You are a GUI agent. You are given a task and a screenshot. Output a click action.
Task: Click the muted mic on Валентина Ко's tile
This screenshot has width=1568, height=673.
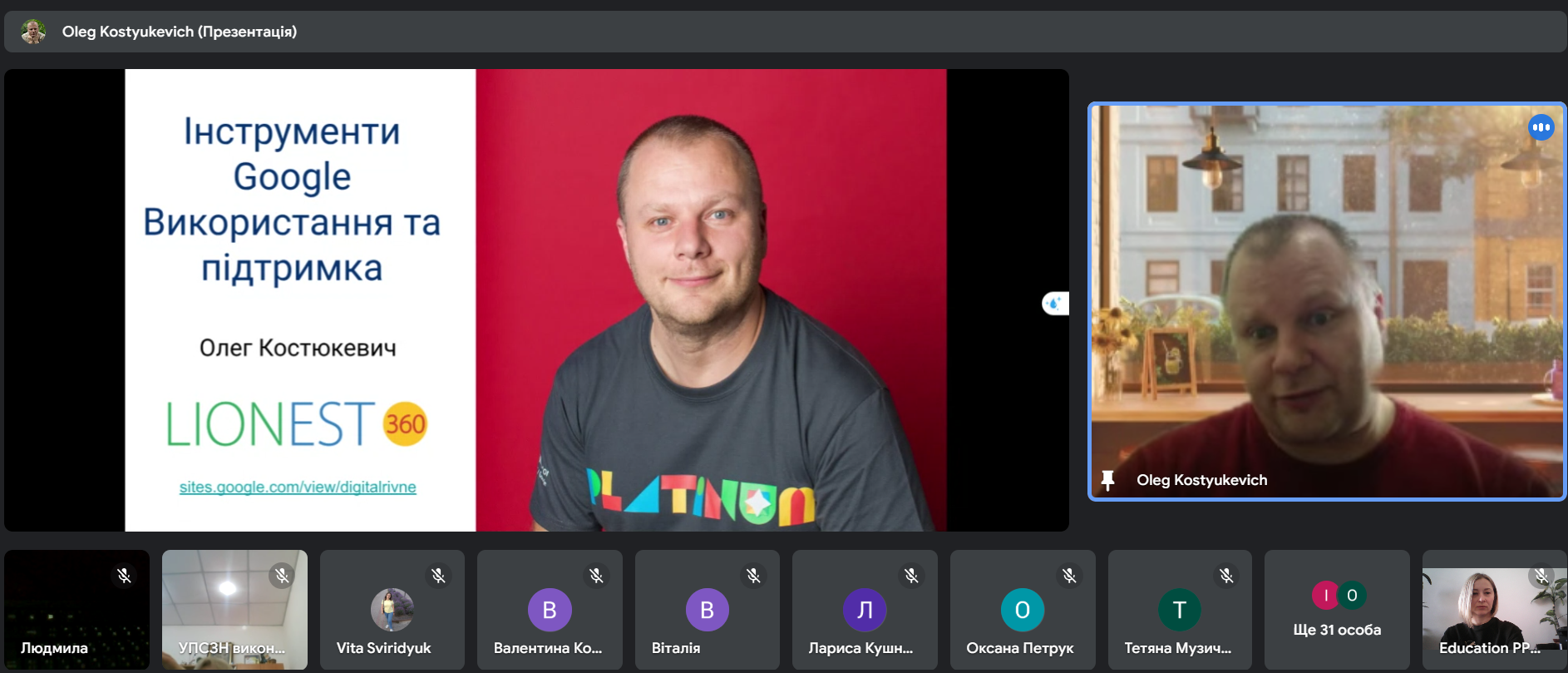click(596, 576)
